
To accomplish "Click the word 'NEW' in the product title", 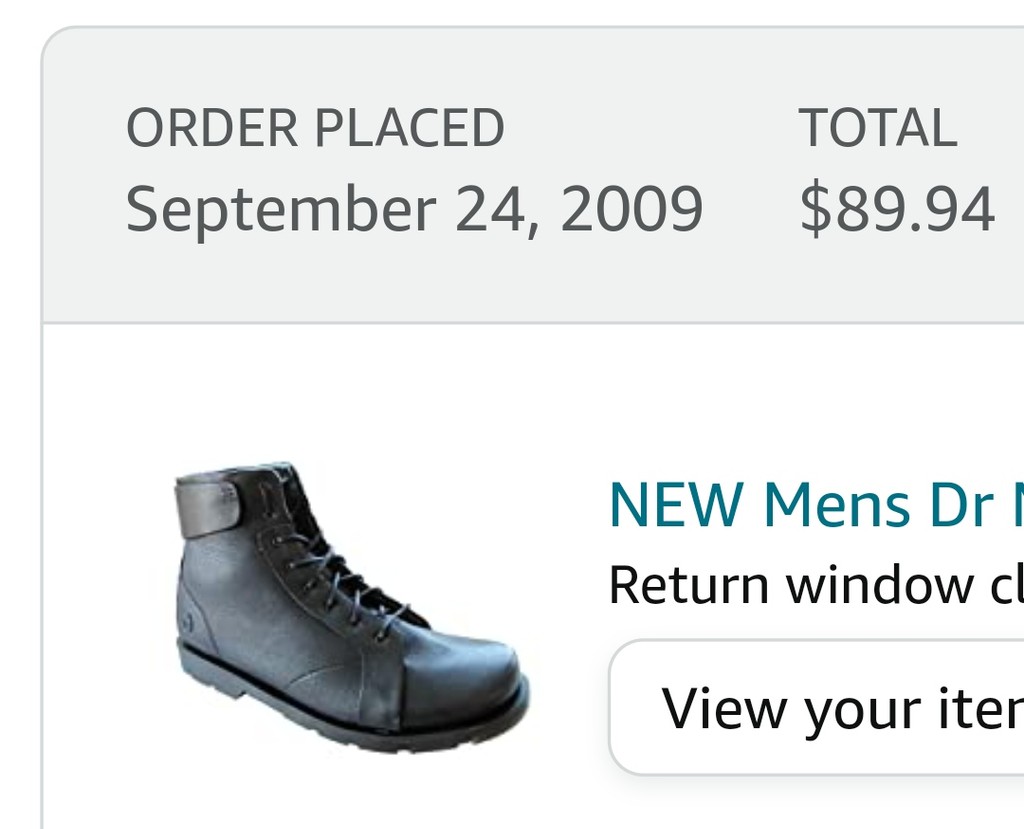I will (x=677, y=504).
